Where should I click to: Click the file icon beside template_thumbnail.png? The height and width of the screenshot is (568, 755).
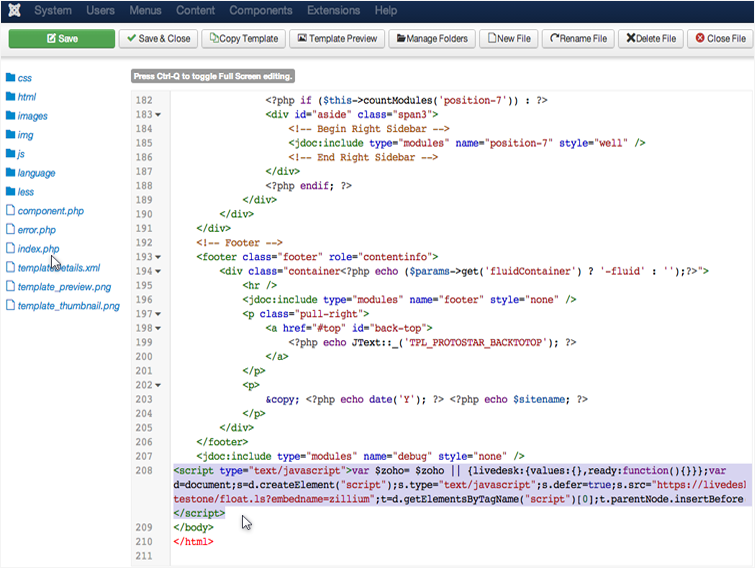(10, 306)
